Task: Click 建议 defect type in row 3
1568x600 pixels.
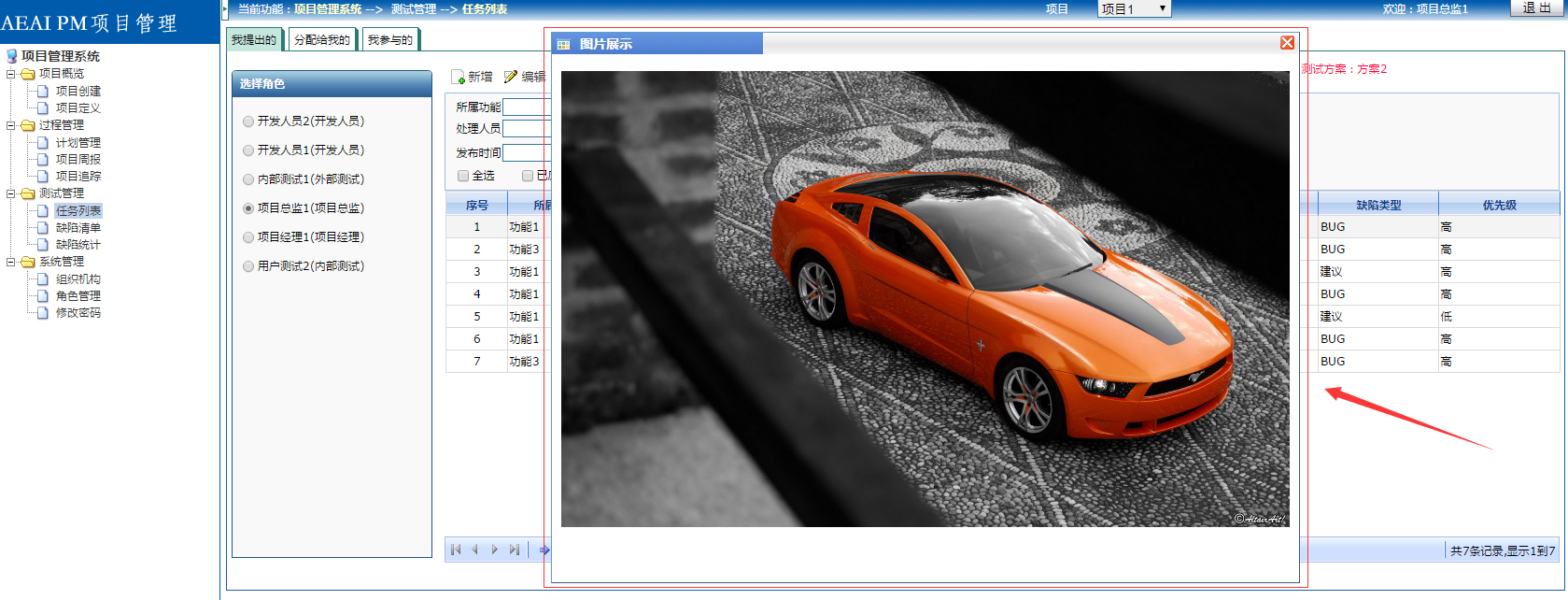Action: [x=1331, y=272]
